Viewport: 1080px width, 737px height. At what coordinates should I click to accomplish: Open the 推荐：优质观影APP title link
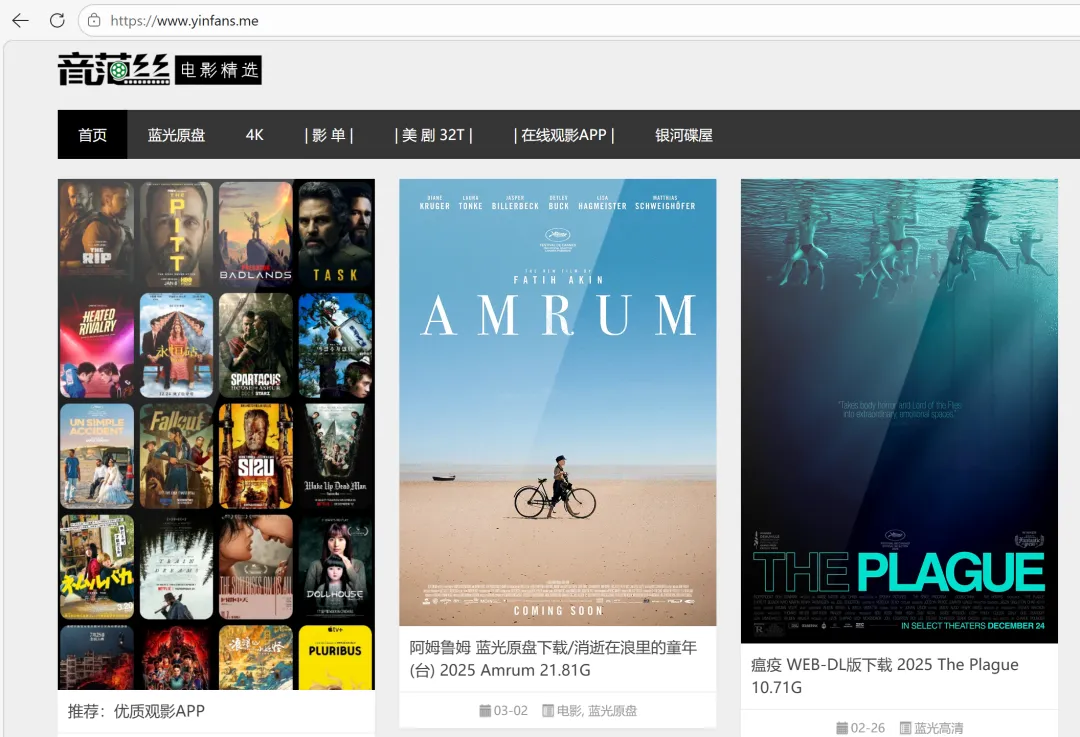136,711
